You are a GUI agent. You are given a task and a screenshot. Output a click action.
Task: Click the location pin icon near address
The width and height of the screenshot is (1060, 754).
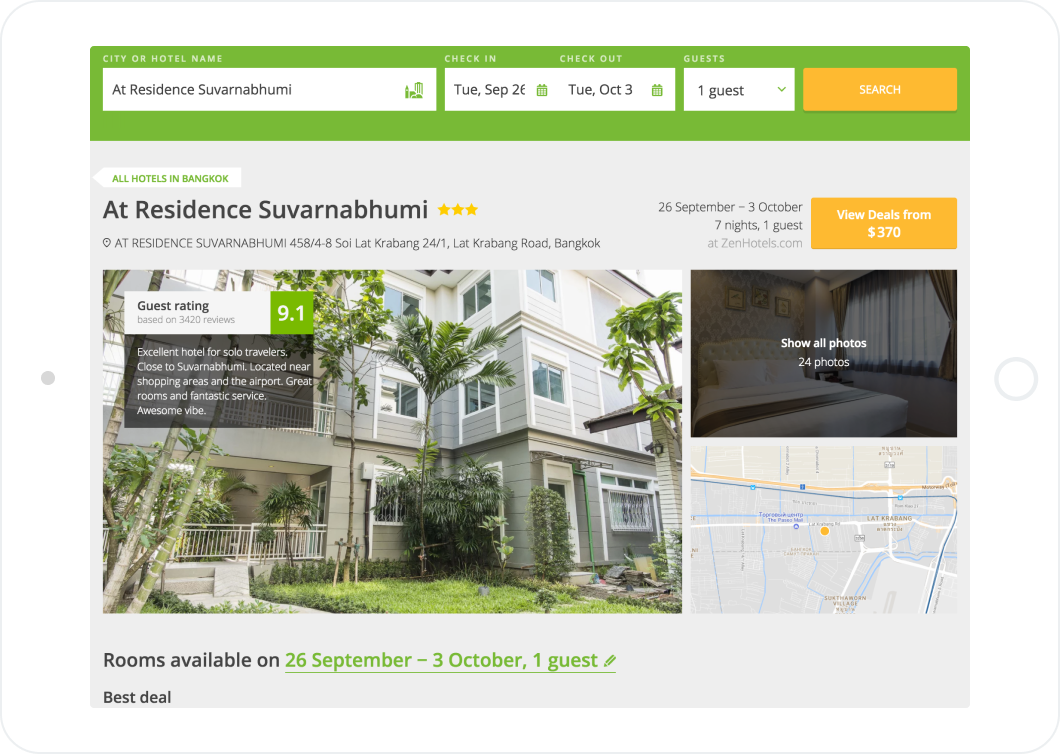[x=107, y=243]
